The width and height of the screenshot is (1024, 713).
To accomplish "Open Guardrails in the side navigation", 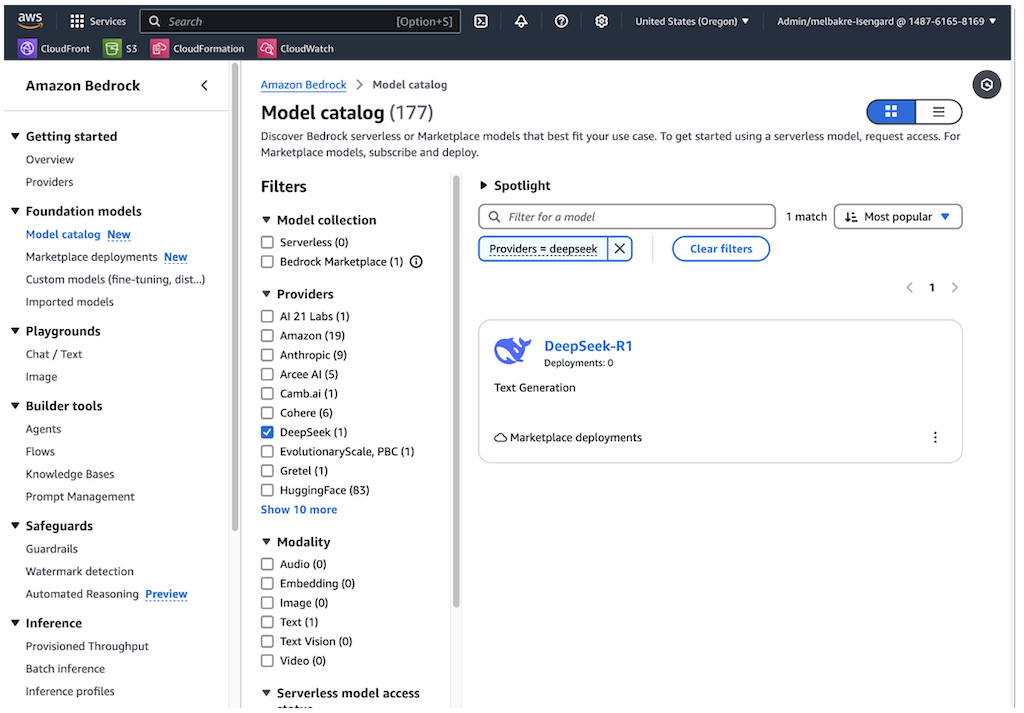I will click(52, 549).
